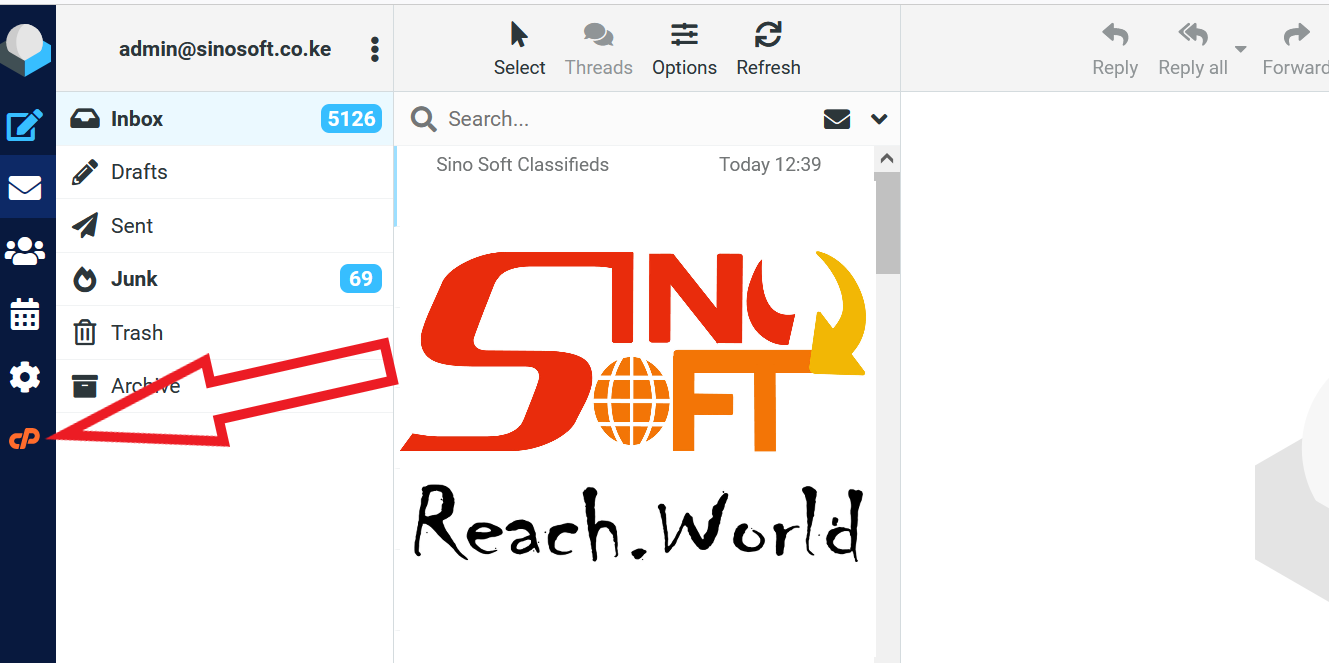The image size is (1329, 663).
Task: Open the account menu next to admin@sinosoft.co.ke
Action: tap(374, 48)
